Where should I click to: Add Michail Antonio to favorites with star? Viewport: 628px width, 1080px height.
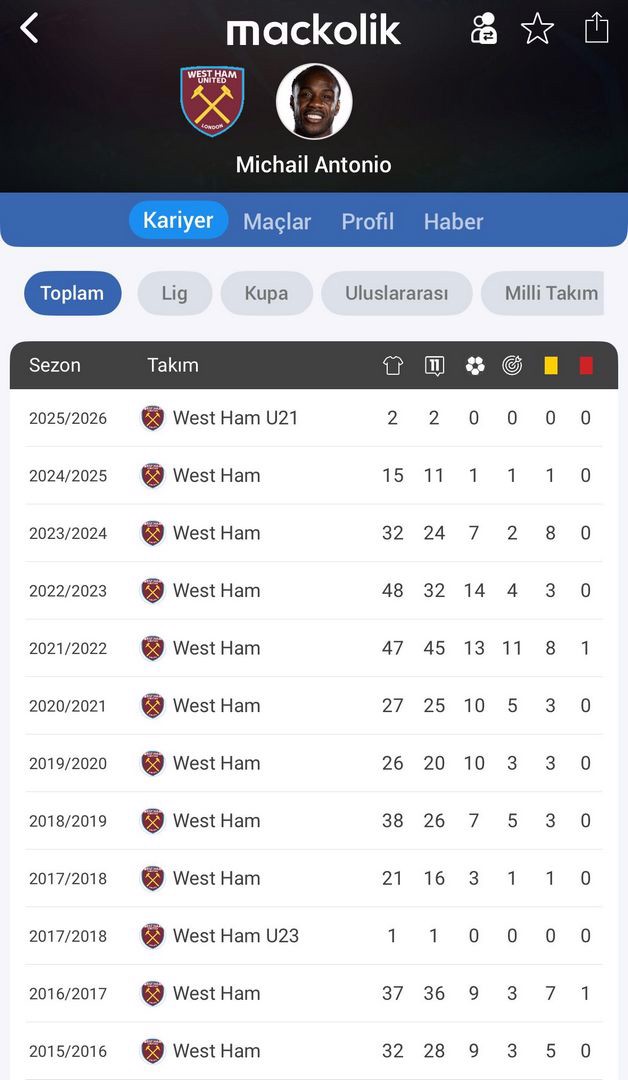(537, 28)
